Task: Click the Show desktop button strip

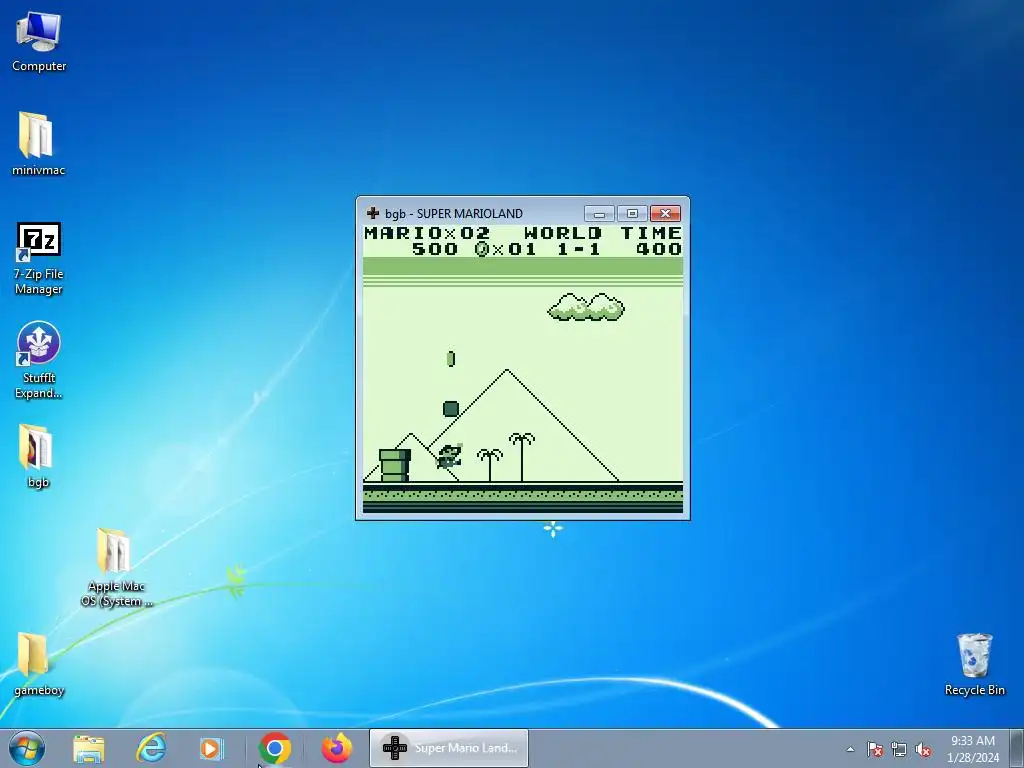Action: [x=1017, y=748]
